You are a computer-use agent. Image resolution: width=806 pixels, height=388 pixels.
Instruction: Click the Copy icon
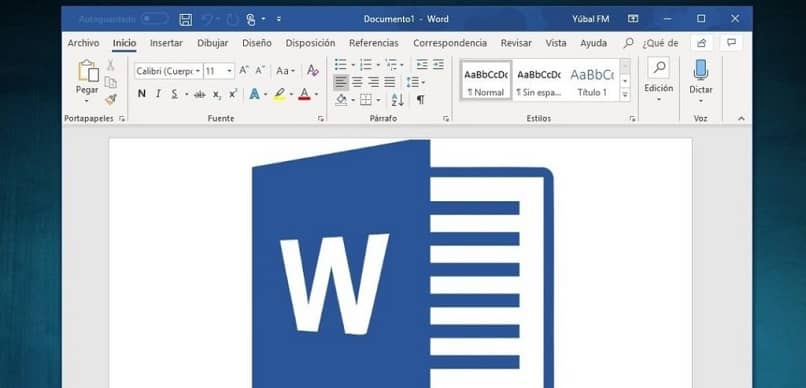[110, 82]
